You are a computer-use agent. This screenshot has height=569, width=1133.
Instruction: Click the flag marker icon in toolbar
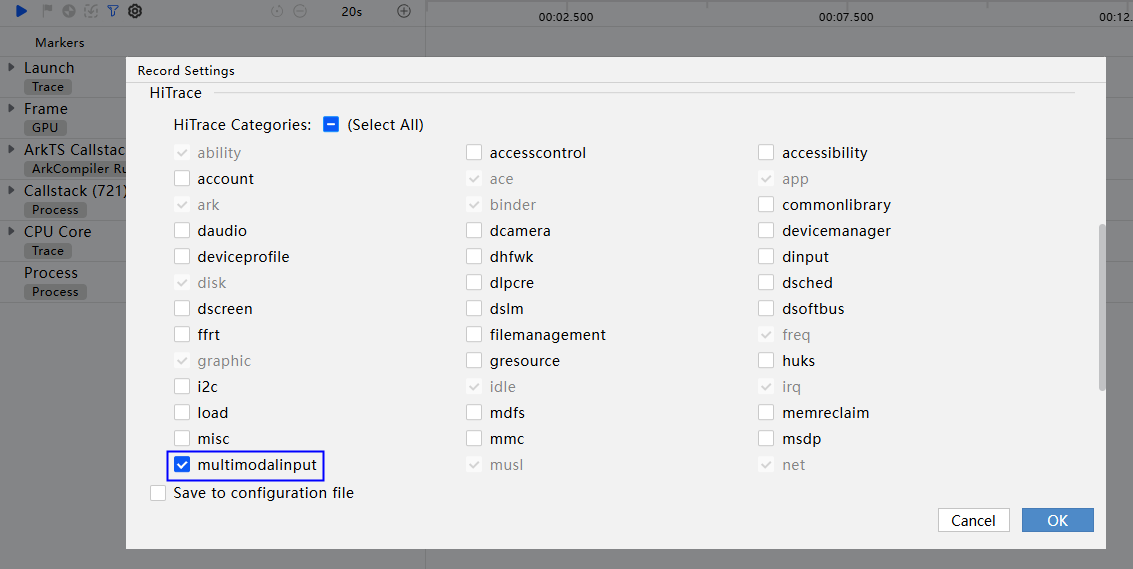point(47,11)
